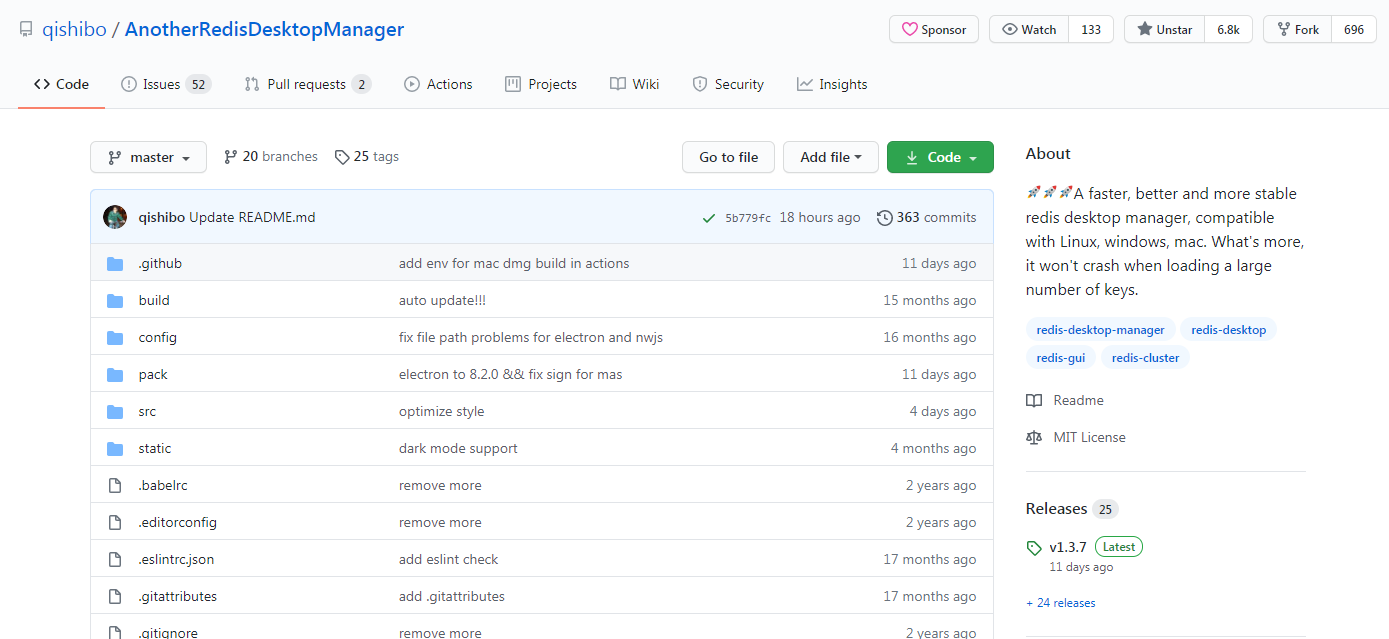Open the "dark mode support" commit message
1389x639 pixels.
click(458, 448)
